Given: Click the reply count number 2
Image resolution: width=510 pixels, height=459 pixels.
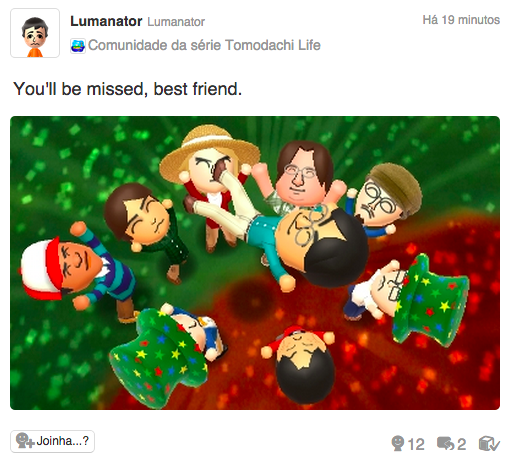Looking at the screenshot, I should 461,444.
